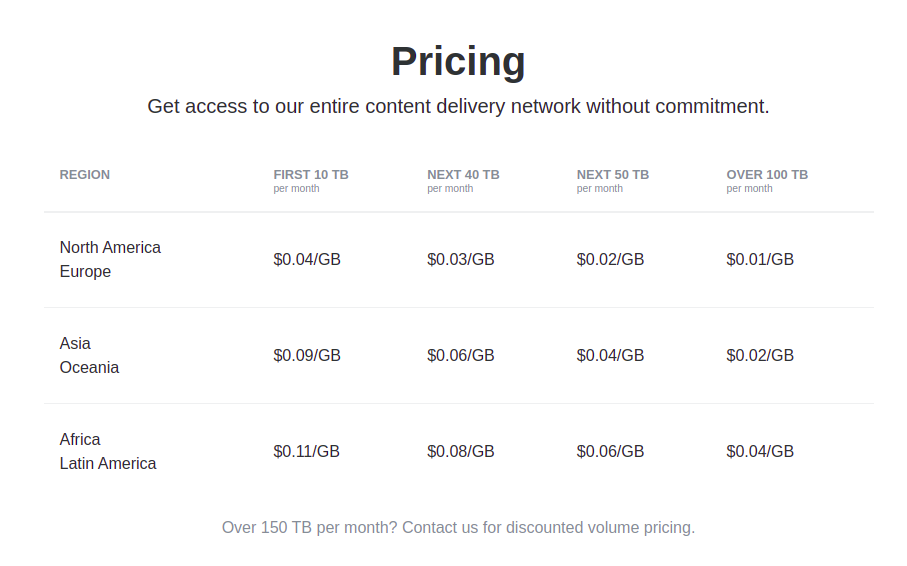This screenshot has width=907, height=566.
Task: Click the $0.08/GB price in Africa row
Action: click(x=461, y=452)
